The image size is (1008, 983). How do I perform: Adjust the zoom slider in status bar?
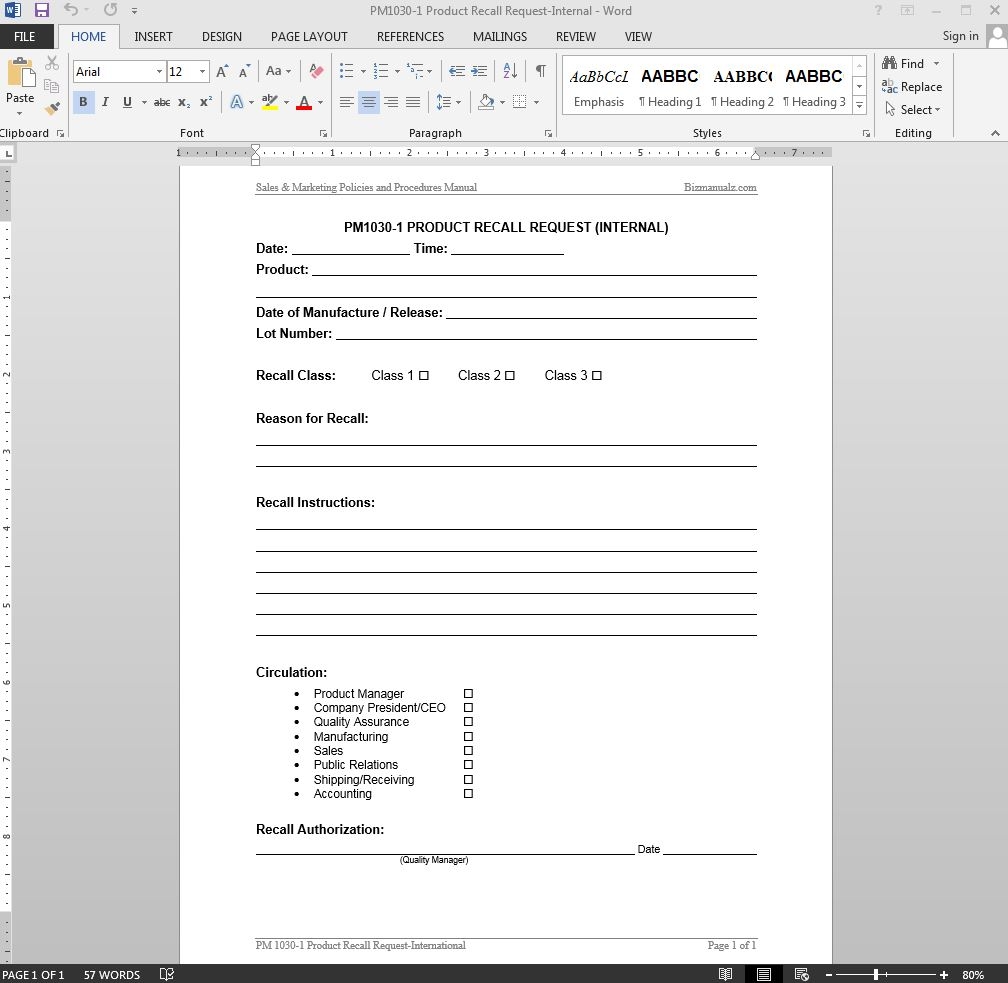pos(876,974)
